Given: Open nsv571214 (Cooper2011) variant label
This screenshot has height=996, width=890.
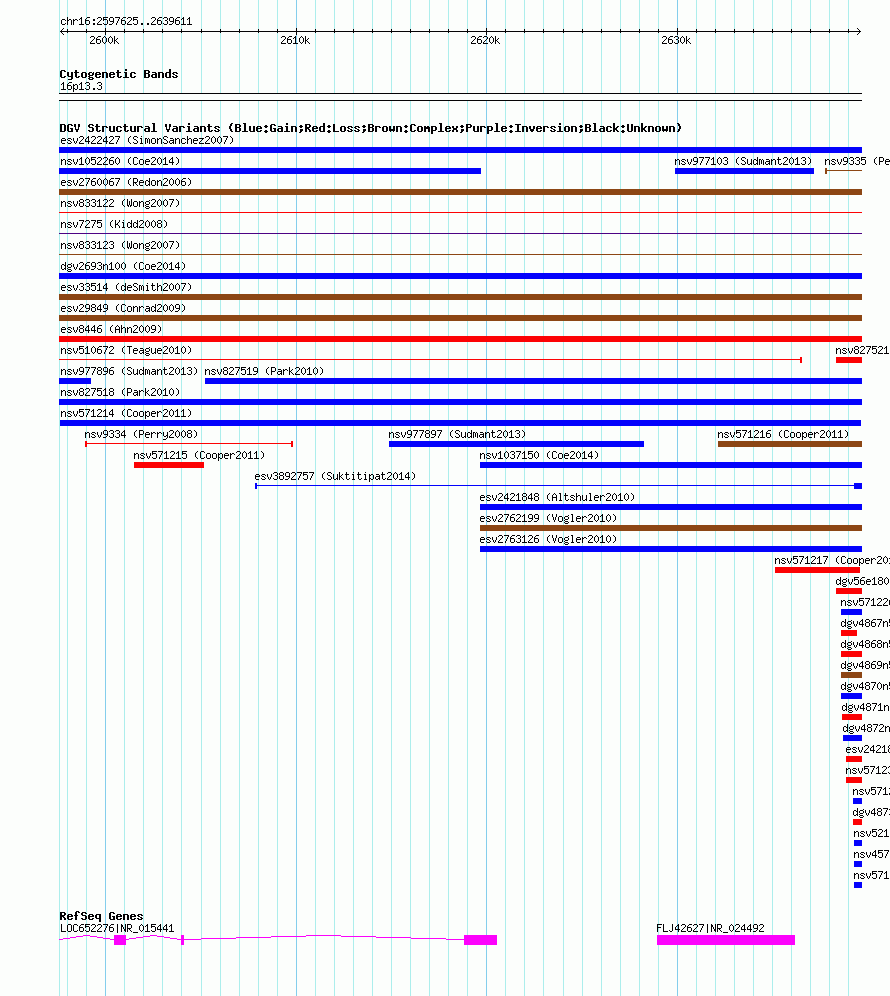Looking at the screenshot, I should coord(126,413).
